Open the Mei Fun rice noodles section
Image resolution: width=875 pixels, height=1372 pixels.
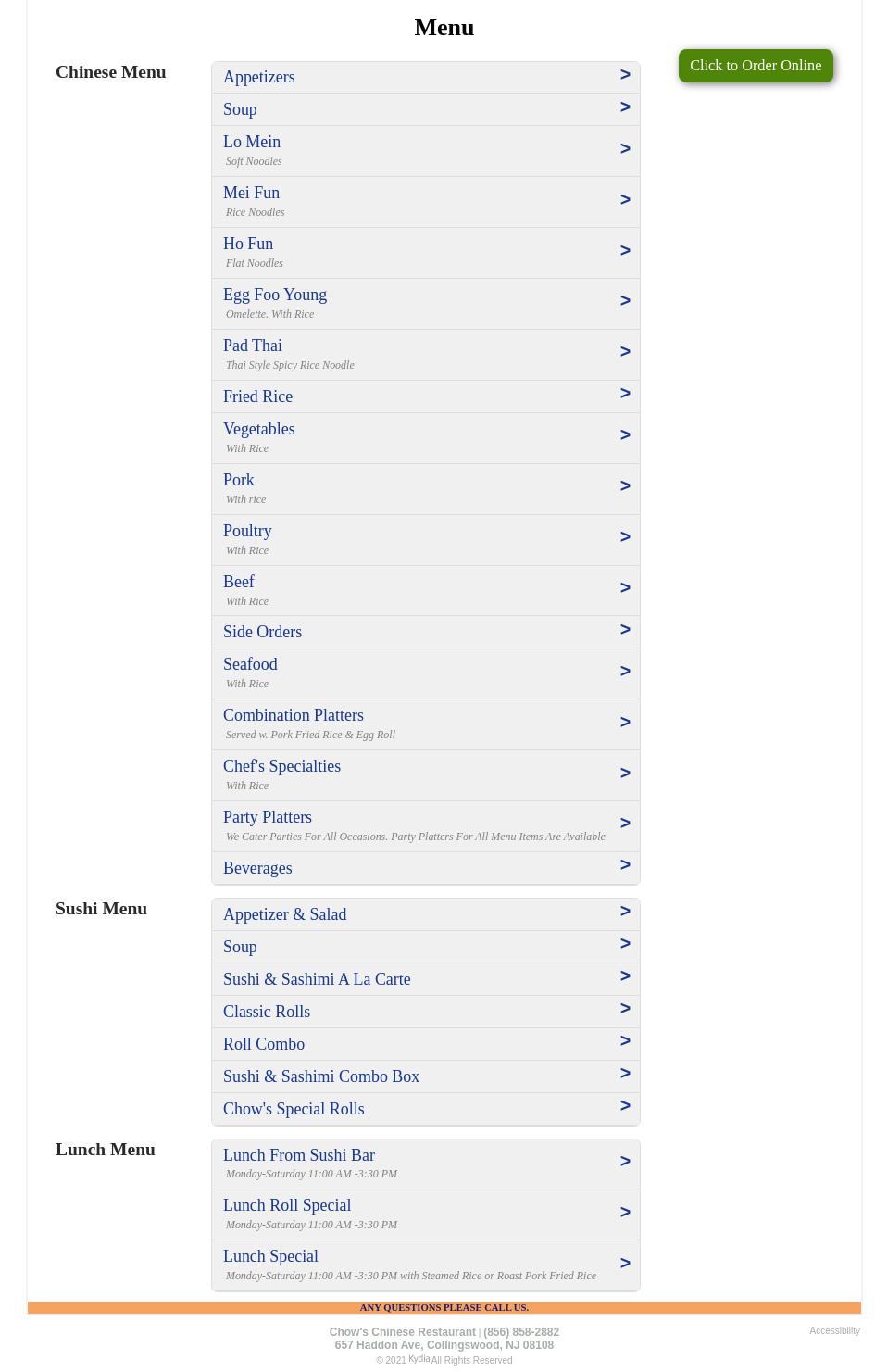(x=251, y=193)
